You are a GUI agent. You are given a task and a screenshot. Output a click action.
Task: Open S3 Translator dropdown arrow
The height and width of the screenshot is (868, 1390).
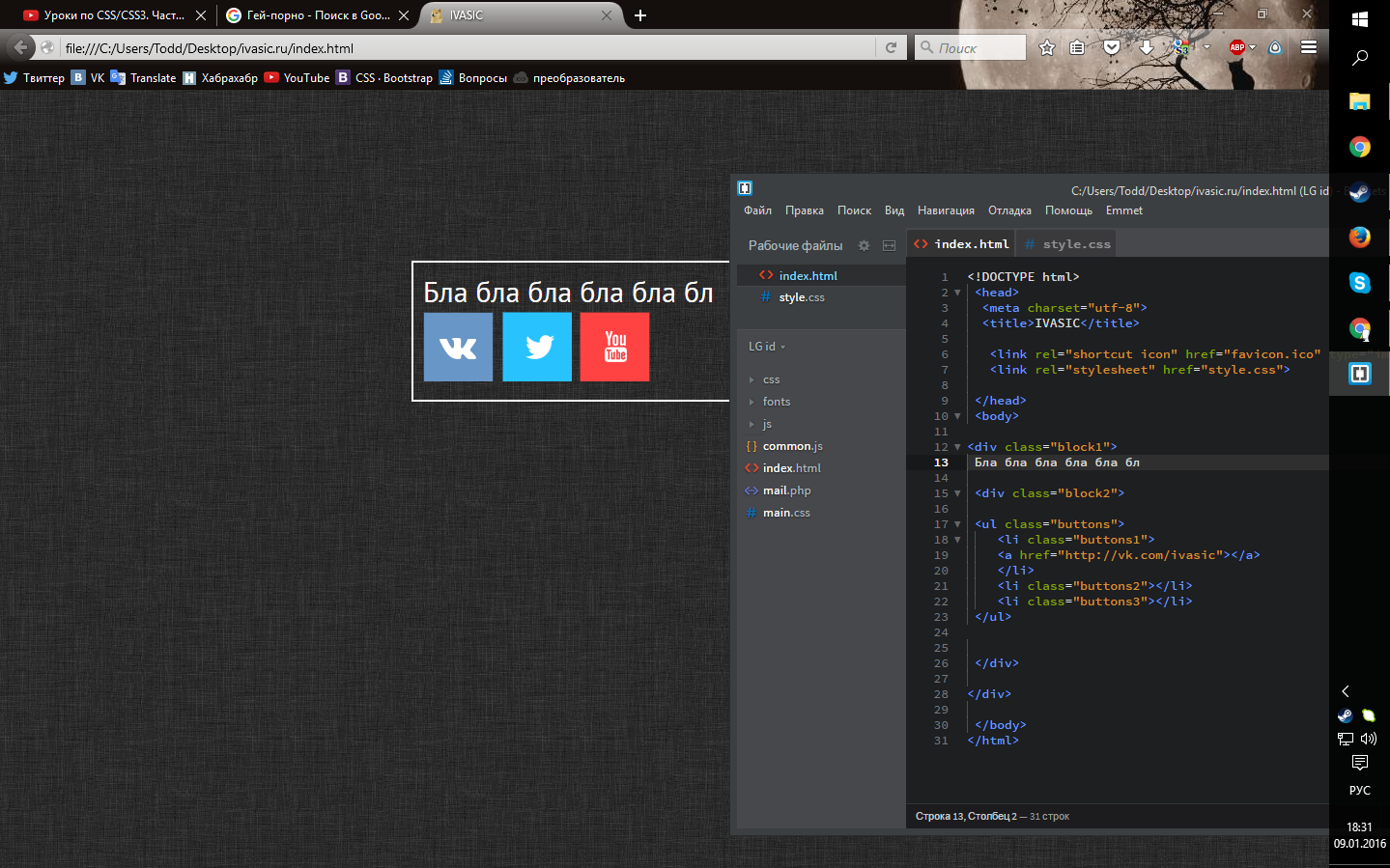(x=1206, y=47)
